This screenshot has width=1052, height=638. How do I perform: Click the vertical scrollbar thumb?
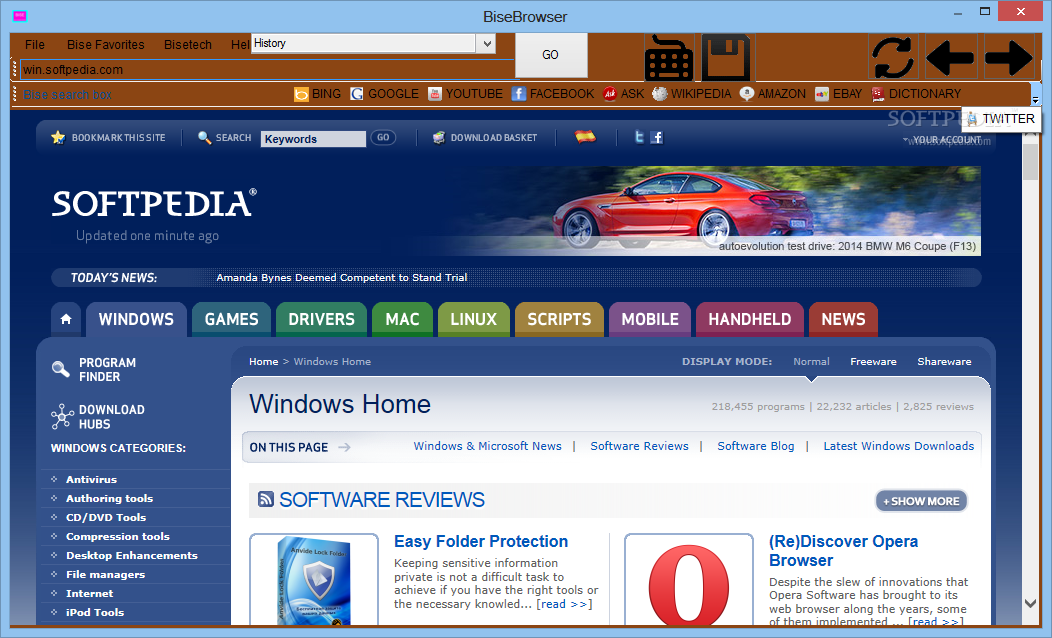(x=1031, y=161)
